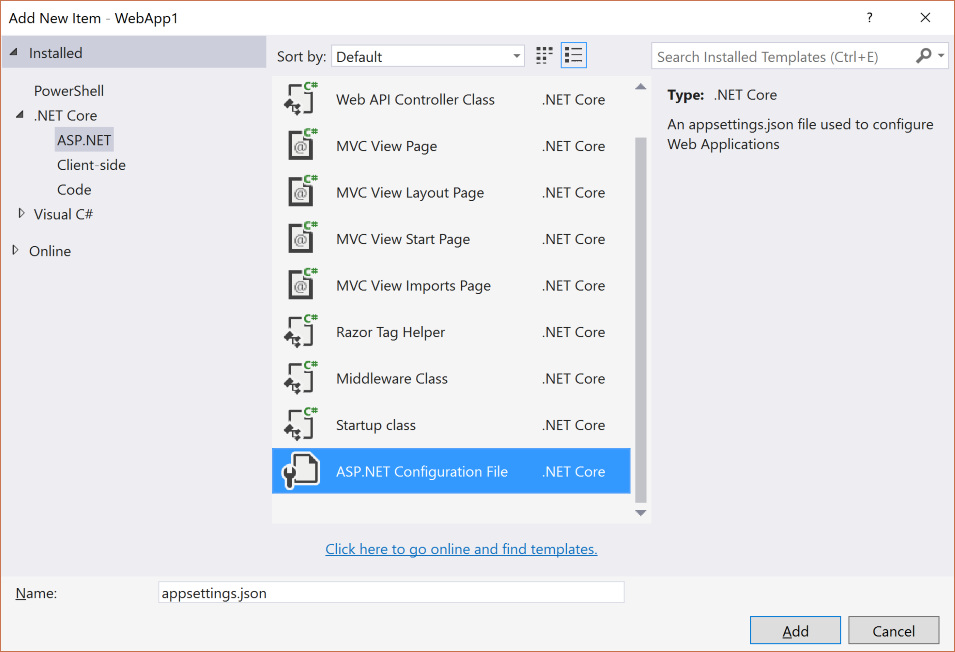Select the Client-side category
The image size is (955, 652).
coord(91,165)
